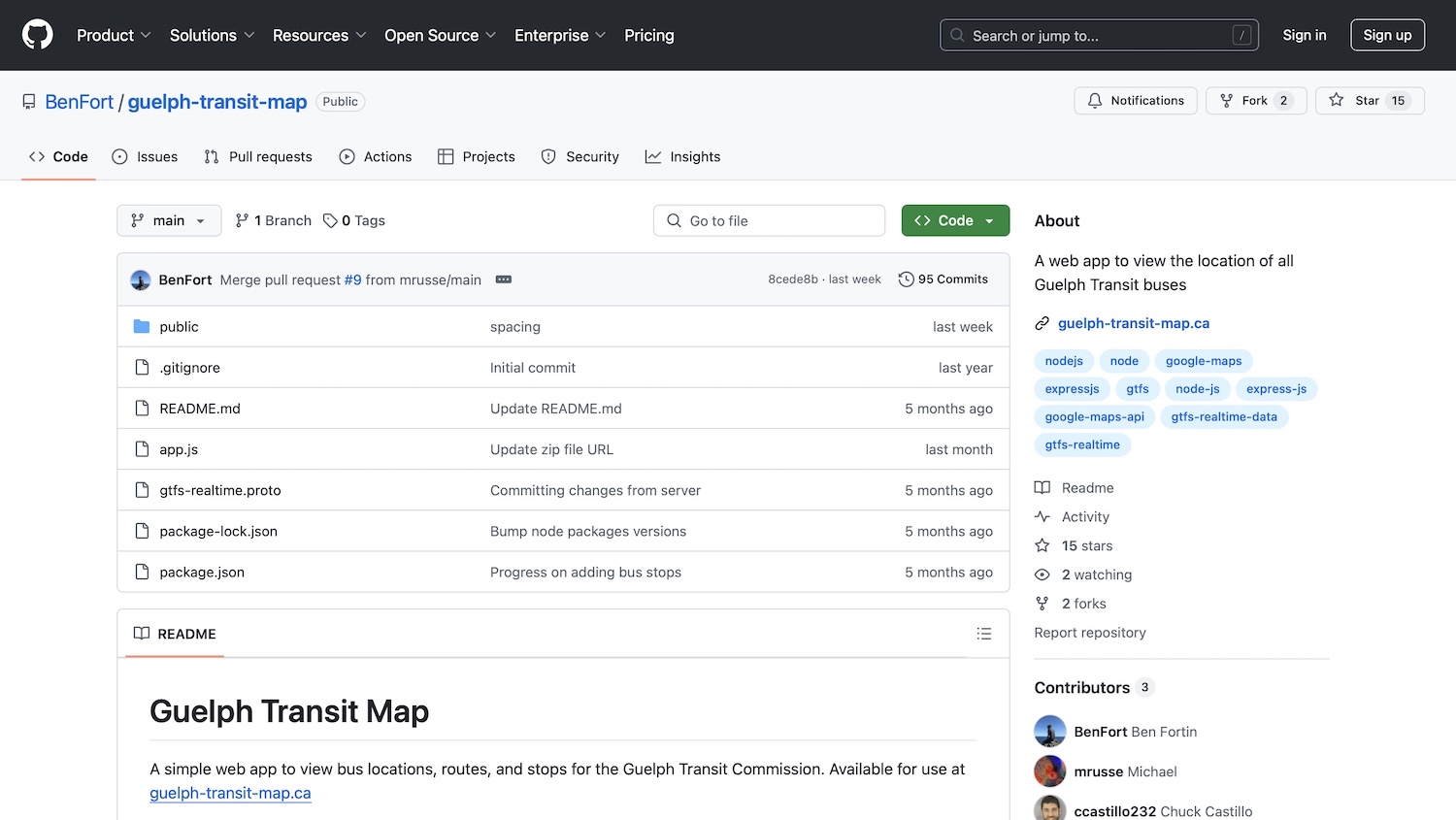Open the guelph-transit-map repository link
The height and width of the screenshot is (820, 1456).
click(x=217, y=102)
